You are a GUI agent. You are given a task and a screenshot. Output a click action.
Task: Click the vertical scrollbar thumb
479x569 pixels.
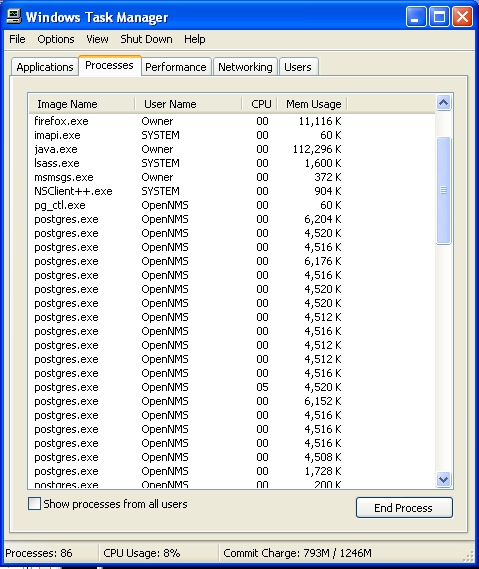click(x=443, y=190)
